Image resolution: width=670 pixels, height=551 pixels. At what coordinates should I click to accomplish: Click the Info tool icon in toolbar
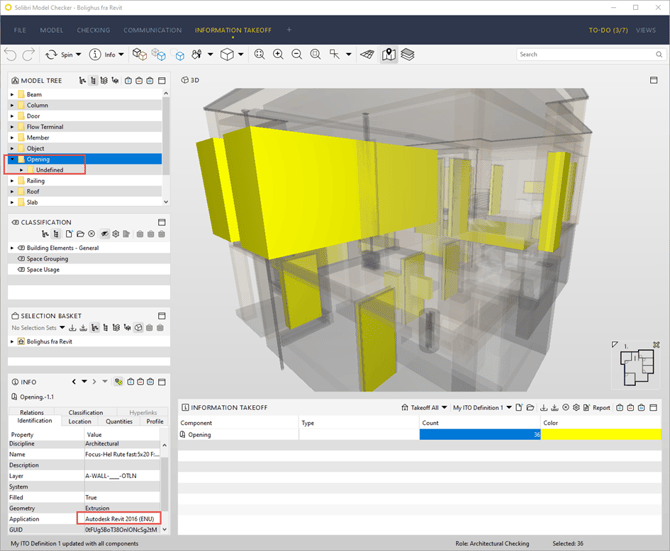[96, 54]
